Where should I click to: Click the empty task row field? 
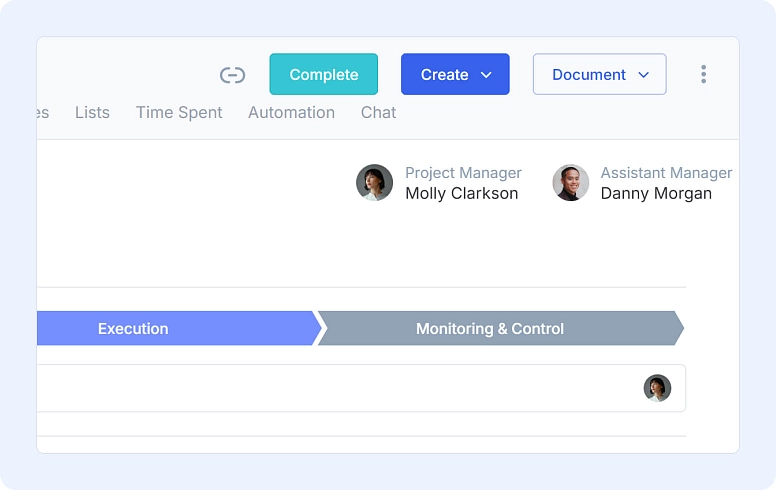(x=361, y=388)
